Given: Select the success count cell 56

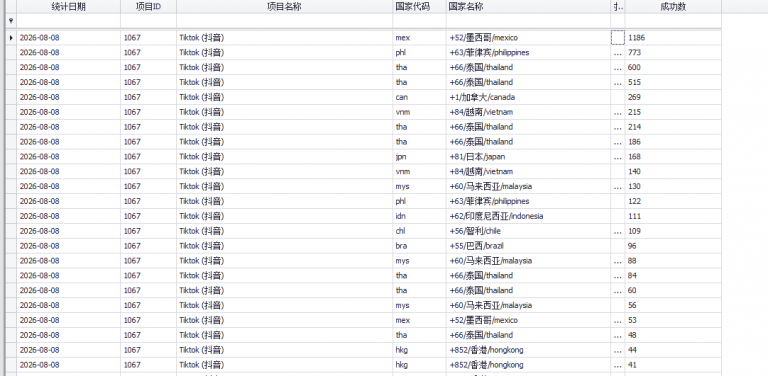Looking at the screenshot, I should [673, 306].
